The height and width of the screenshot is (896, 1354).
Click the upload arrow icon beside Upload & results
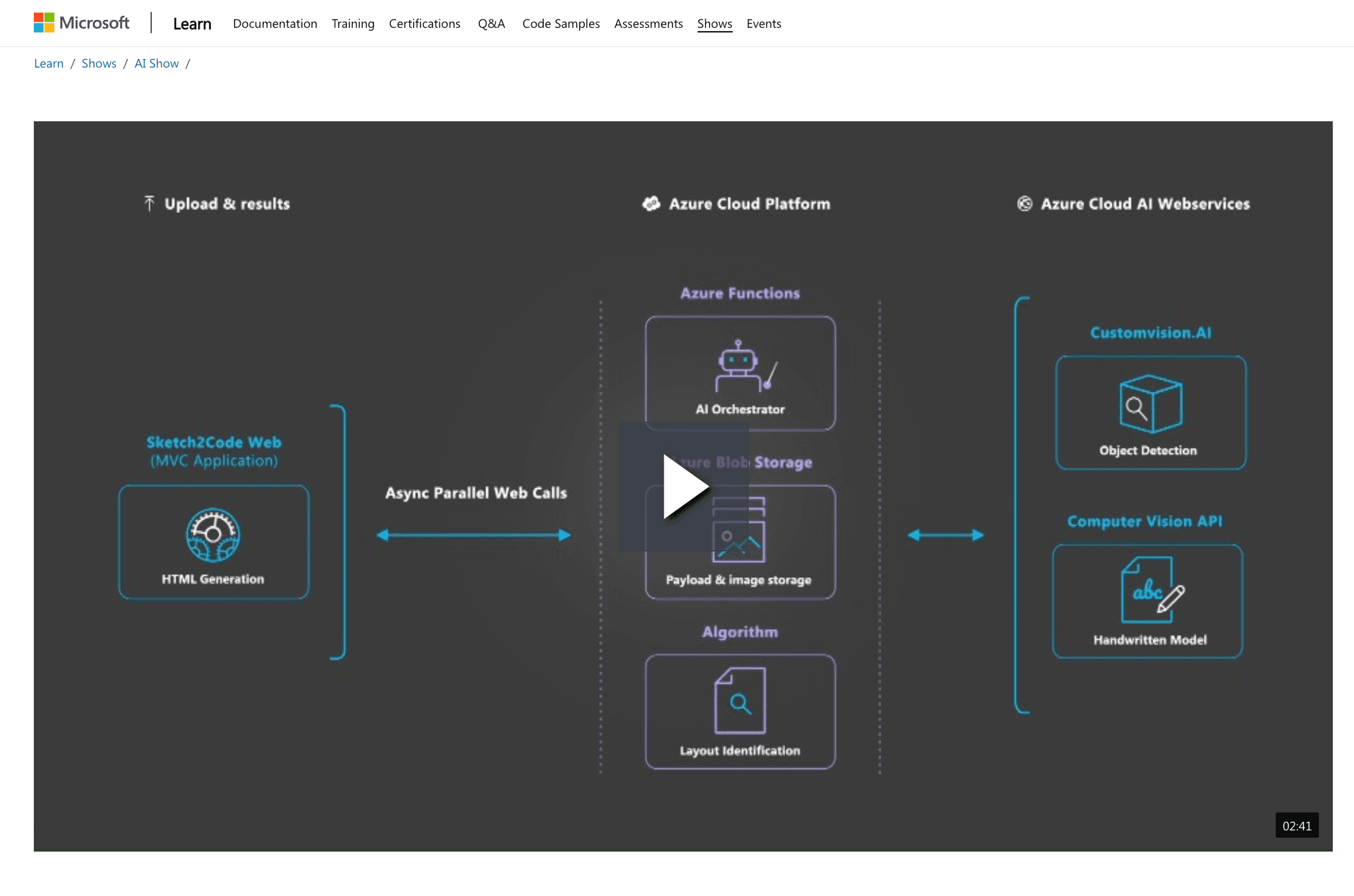(x=149, y=203)
